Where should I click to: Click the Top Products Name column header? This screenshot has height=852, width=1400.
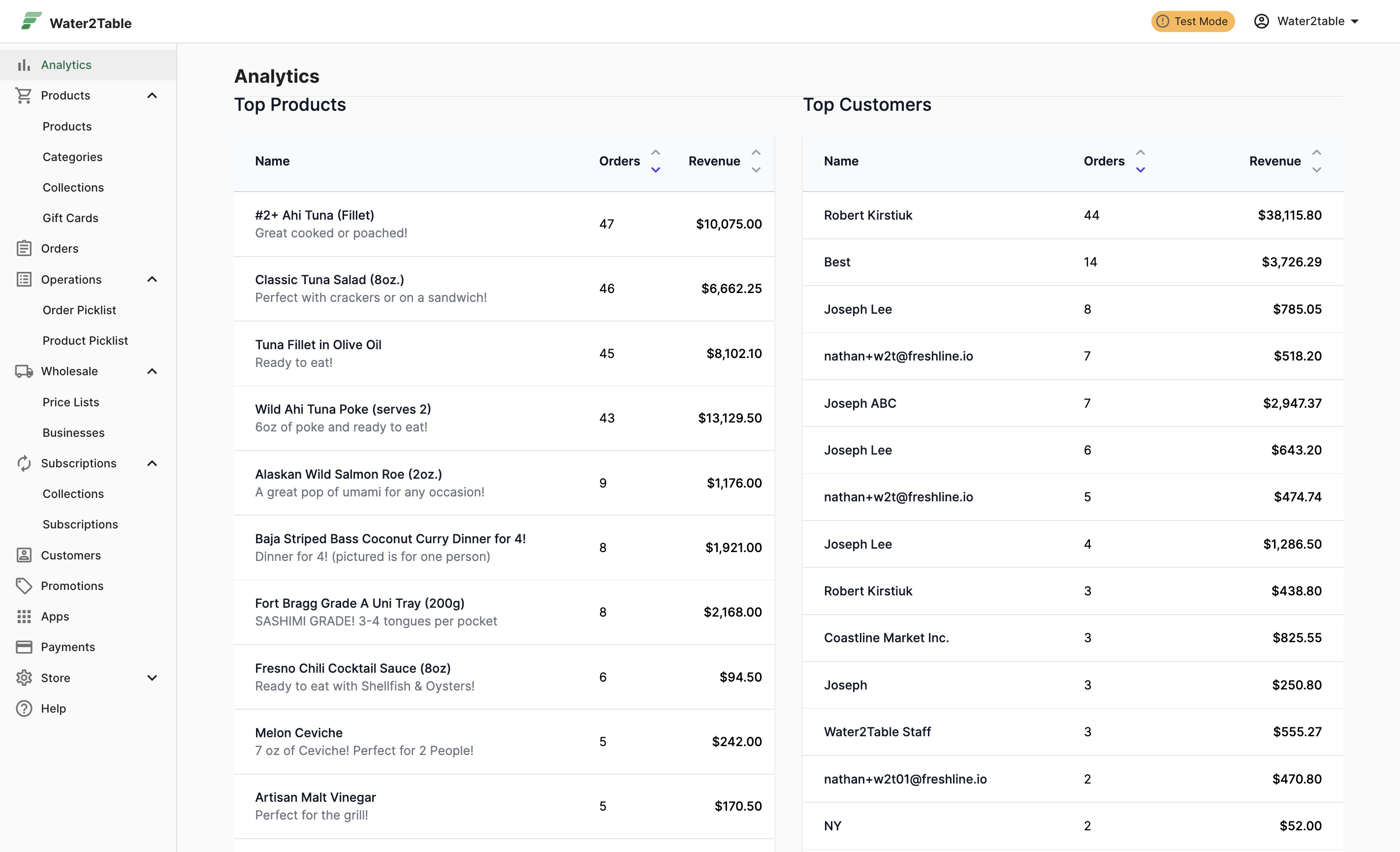point(272,161)
